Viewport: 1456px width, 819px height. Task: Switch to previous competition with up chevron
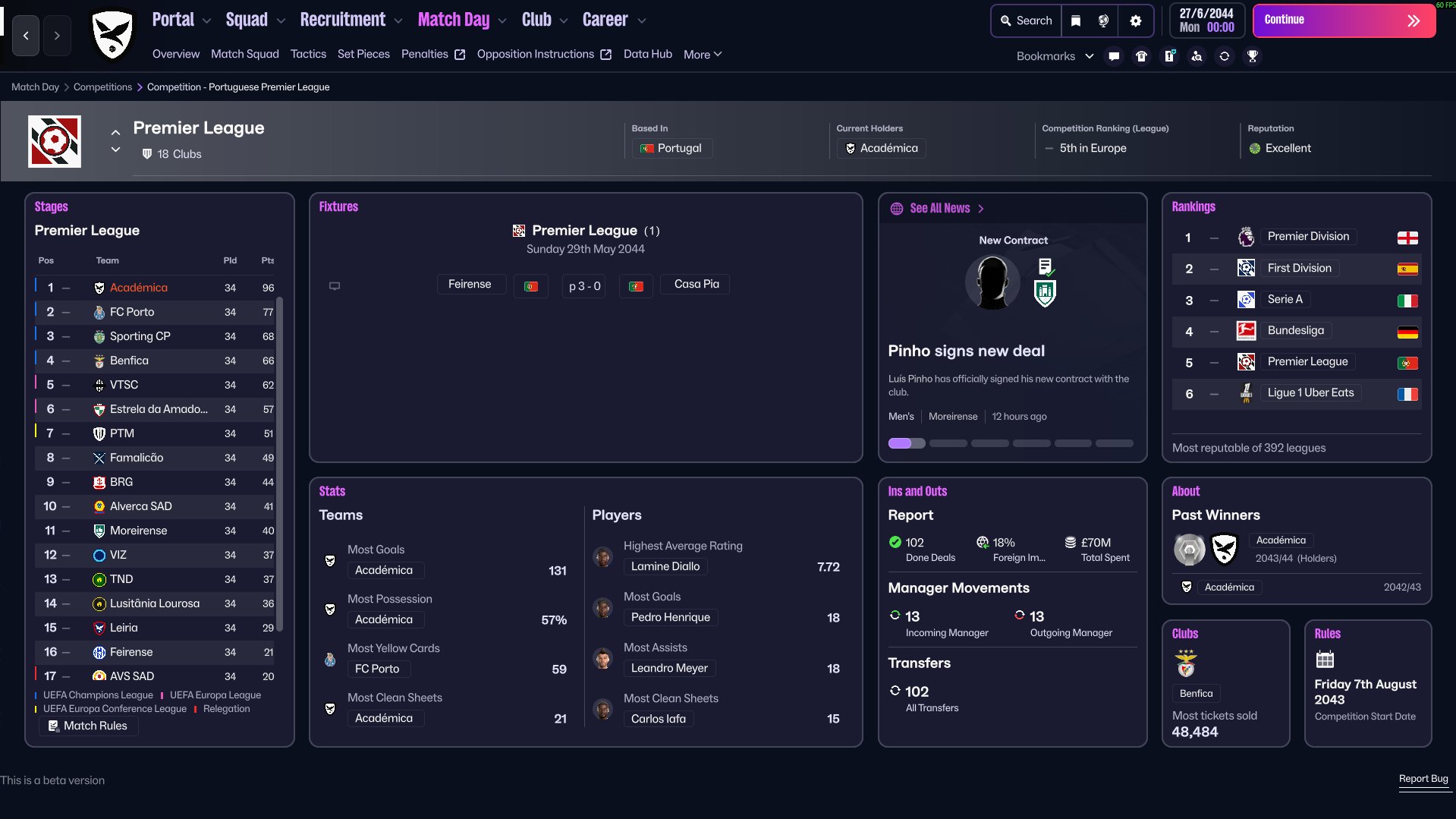[x=115, y=132]
